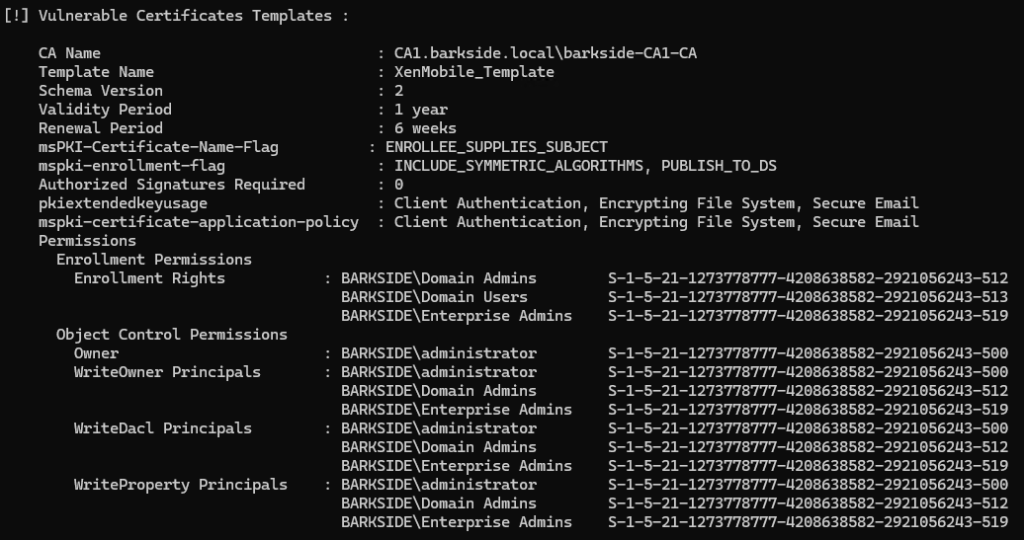The width and height of the screenshot is (1024, 540).
Task: Click the CA1.barkside.local\barkside-CA1-CA value
Action: pyautogui.click(x=545, y=53)
